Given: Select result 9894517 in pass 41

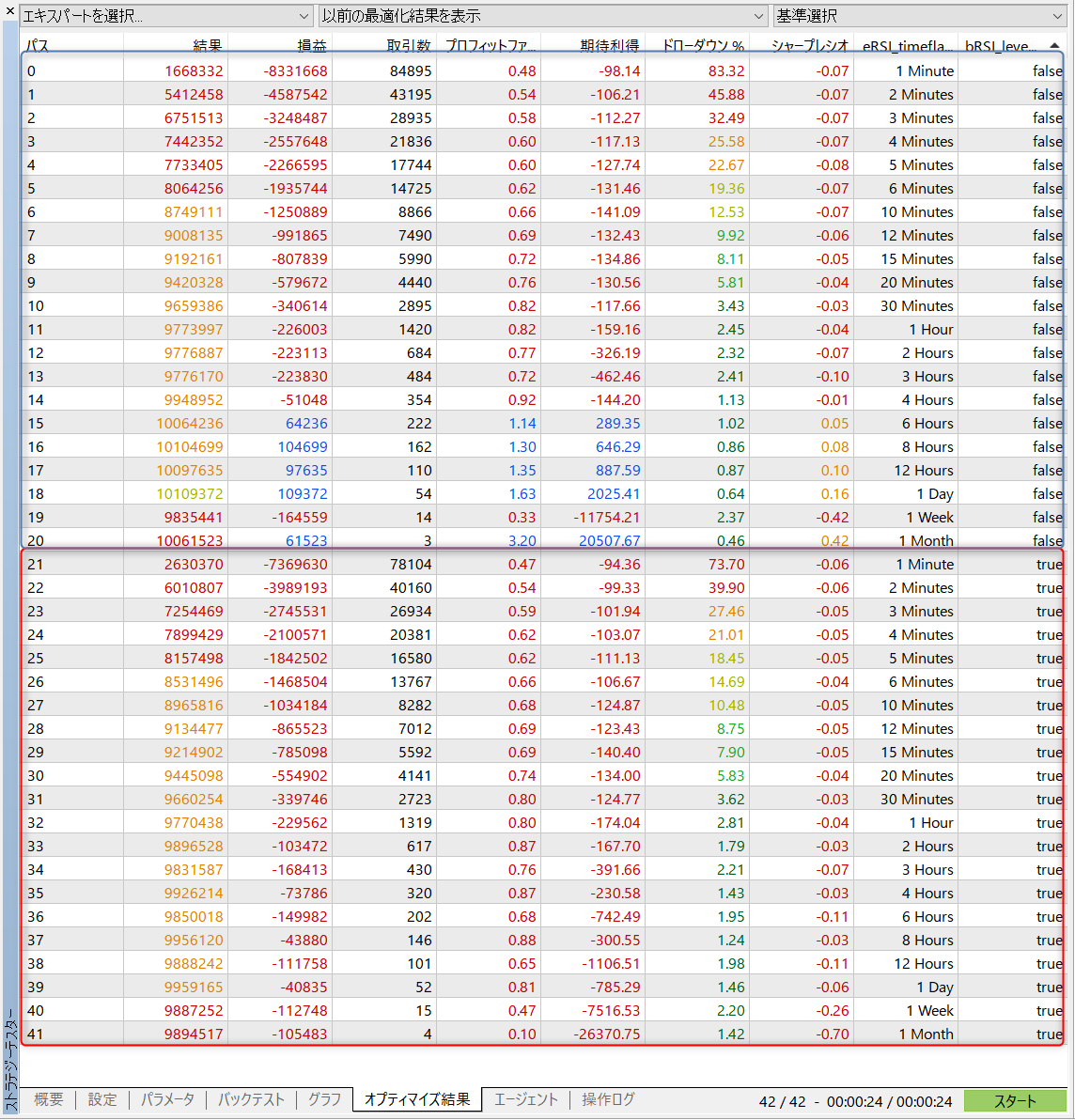Looking at the screenshot, I should pos(194,1034).
